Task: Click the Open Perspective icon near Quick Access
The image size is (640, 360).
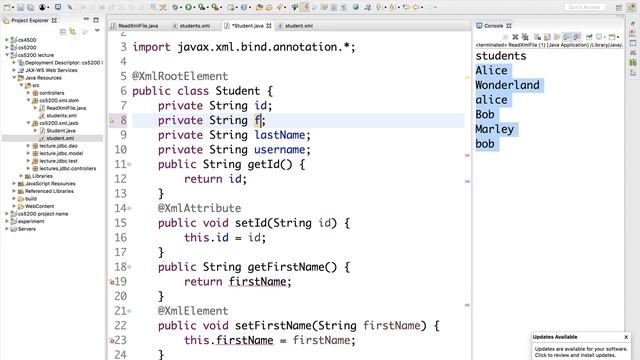Action: pyautogui.click(x=619, y=7)
